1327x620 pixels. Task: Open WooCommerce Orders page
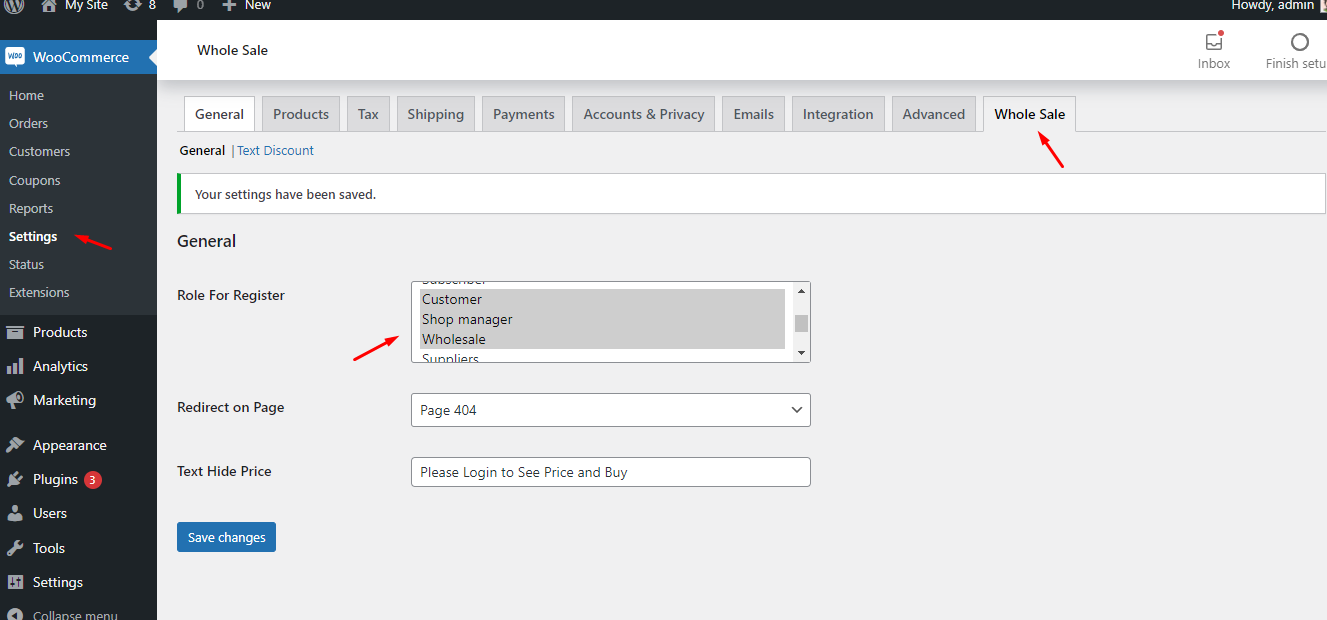(29, 124)
